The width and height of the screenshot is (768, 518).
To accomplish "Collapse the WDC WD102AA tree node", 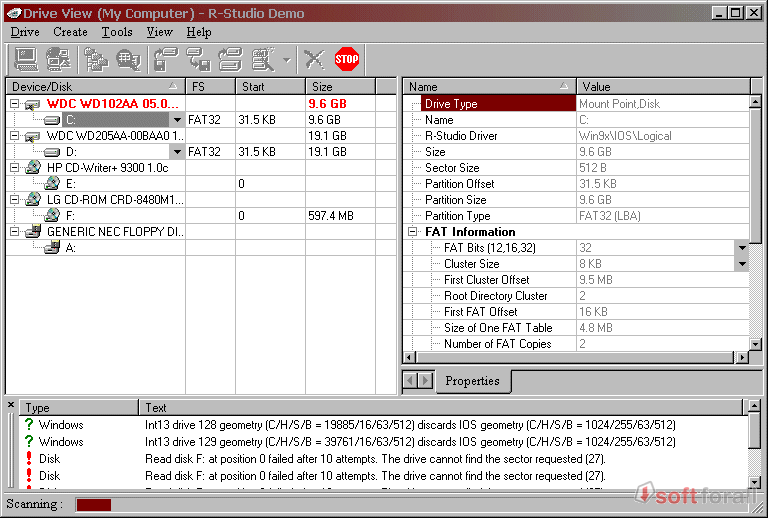I will tap(15, 104).
